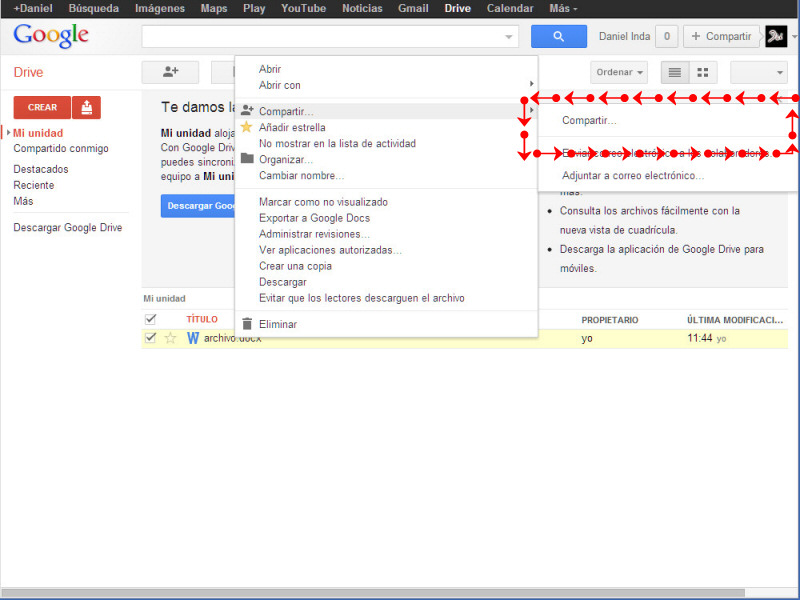Screen dimensions: 800x600
Task: Click the red CREAR button
Action: pyautogui.click(x=42, y=107)
